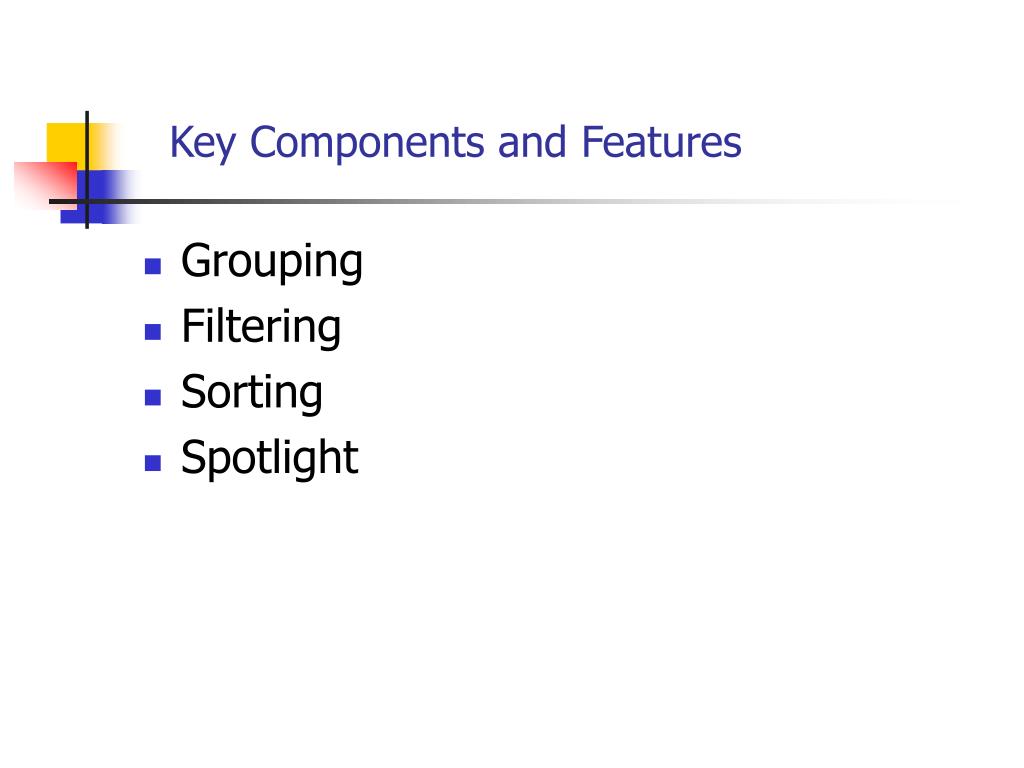Click the blue bullet square beside Filtering

pos(153,332)
